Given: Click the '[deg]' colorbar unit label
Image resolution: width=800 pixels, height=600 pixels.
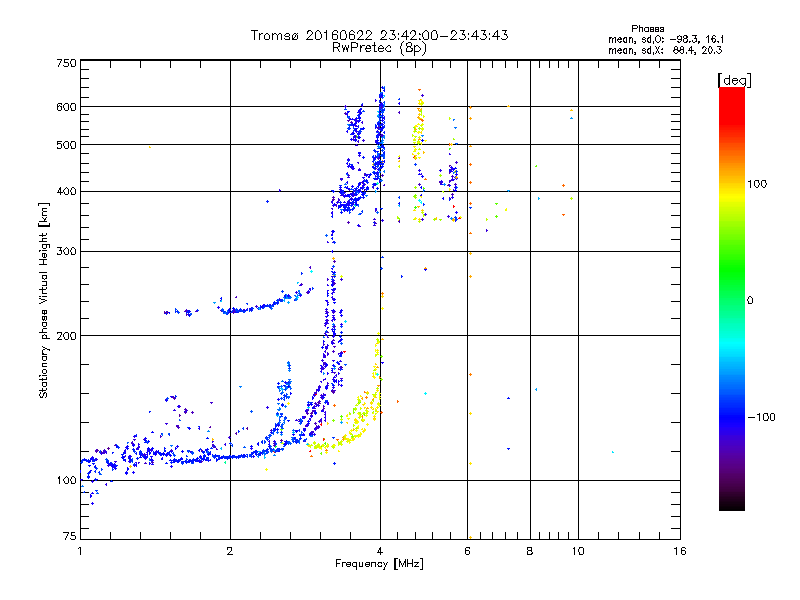Looking at the screenshot, I should (734, 80).
